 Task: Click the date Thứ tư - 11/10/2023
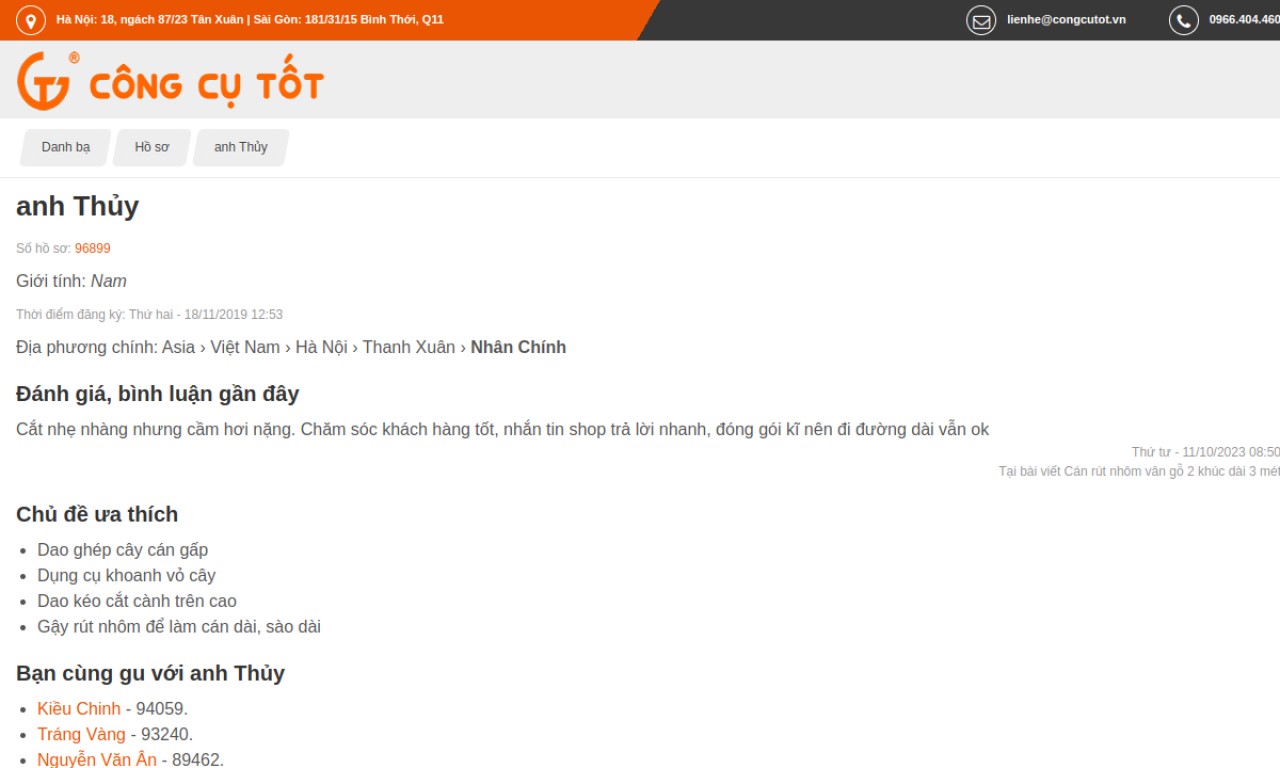[x=1206, y=452]
